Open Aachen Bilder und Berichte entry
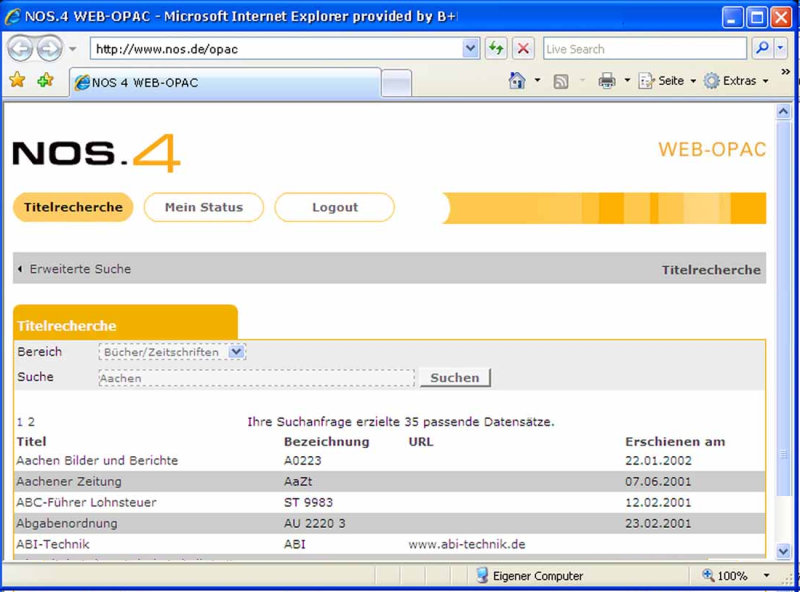The width and height of the screenshot is (800, 592). coord(97,460)
